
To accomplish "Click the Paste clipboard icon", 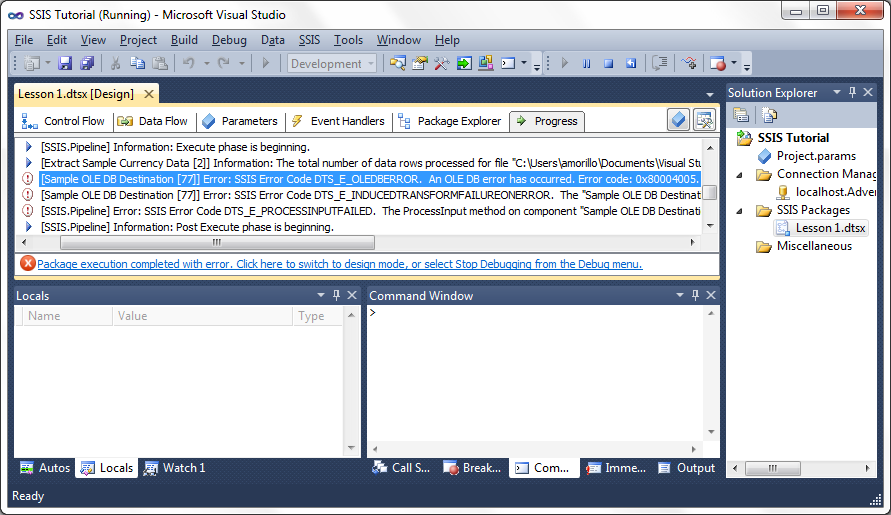I will click(x=160, y=63).
